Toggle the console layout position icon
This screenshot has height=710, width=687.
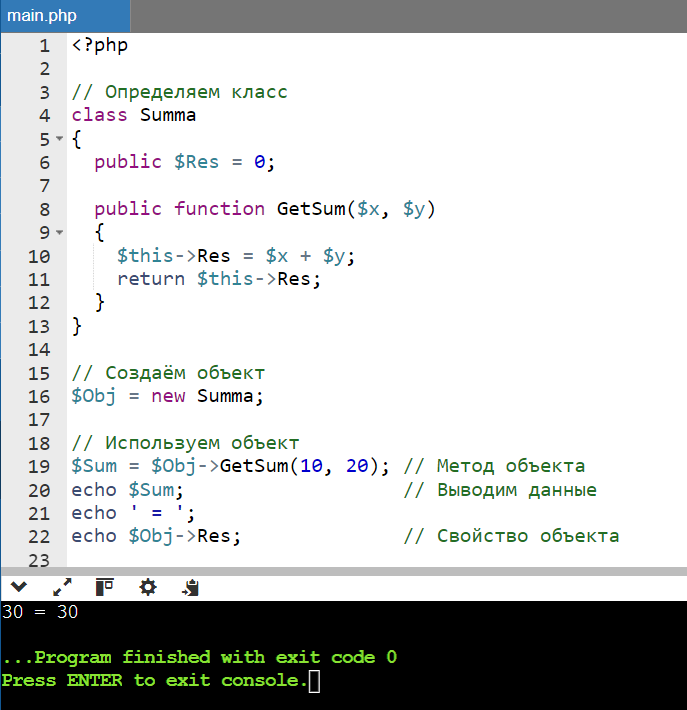105,587
